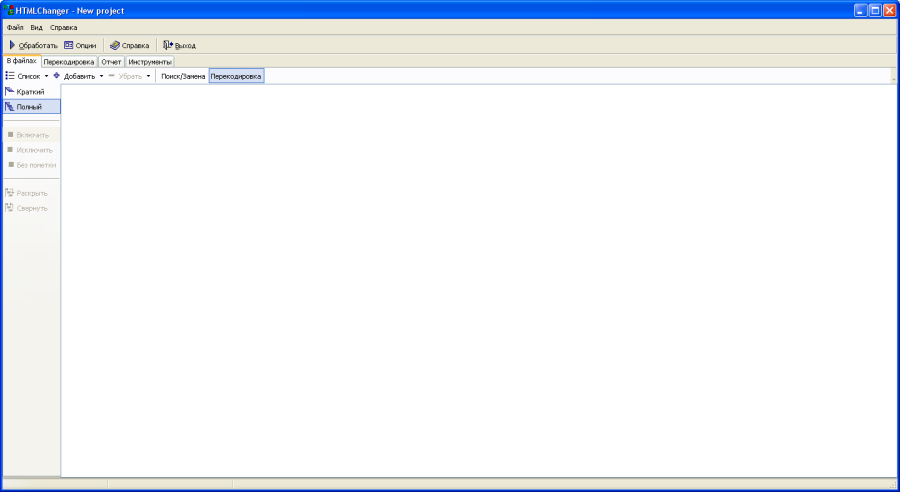Open the Файл menu
The width and height of the screenshot is (900, 492).
[x=15, y=28]
